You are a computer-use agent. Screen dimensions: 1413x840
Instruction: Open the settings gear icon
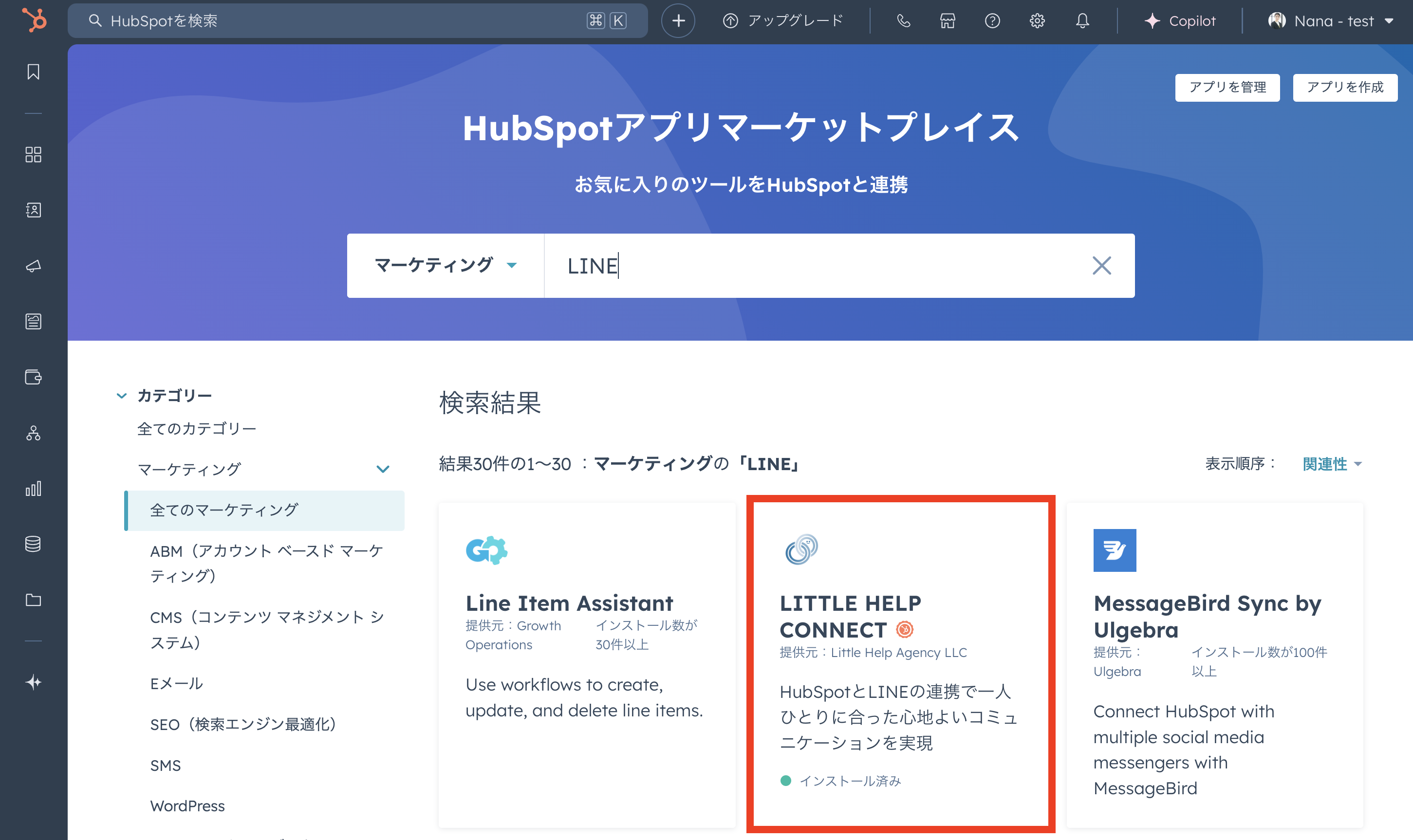click(1037, 21)
